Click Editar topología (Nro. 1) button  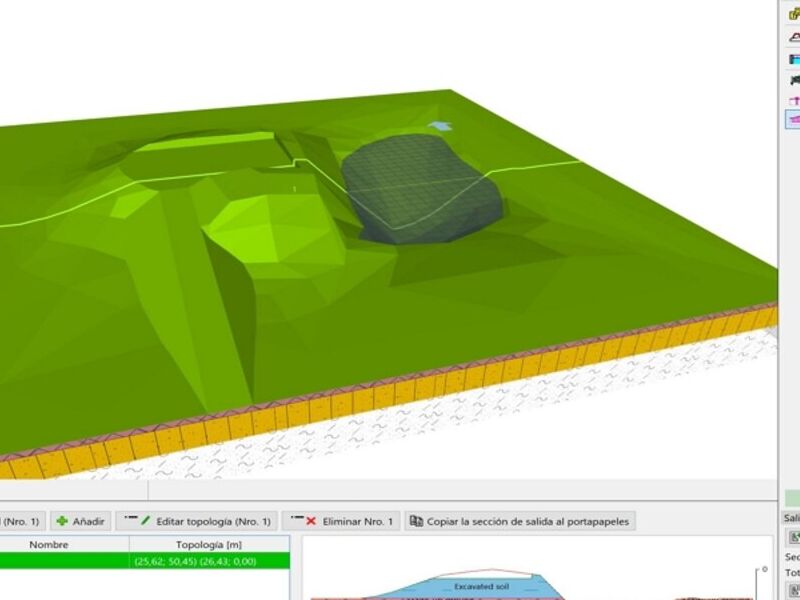pyautogui.click(x=197, y=521)
